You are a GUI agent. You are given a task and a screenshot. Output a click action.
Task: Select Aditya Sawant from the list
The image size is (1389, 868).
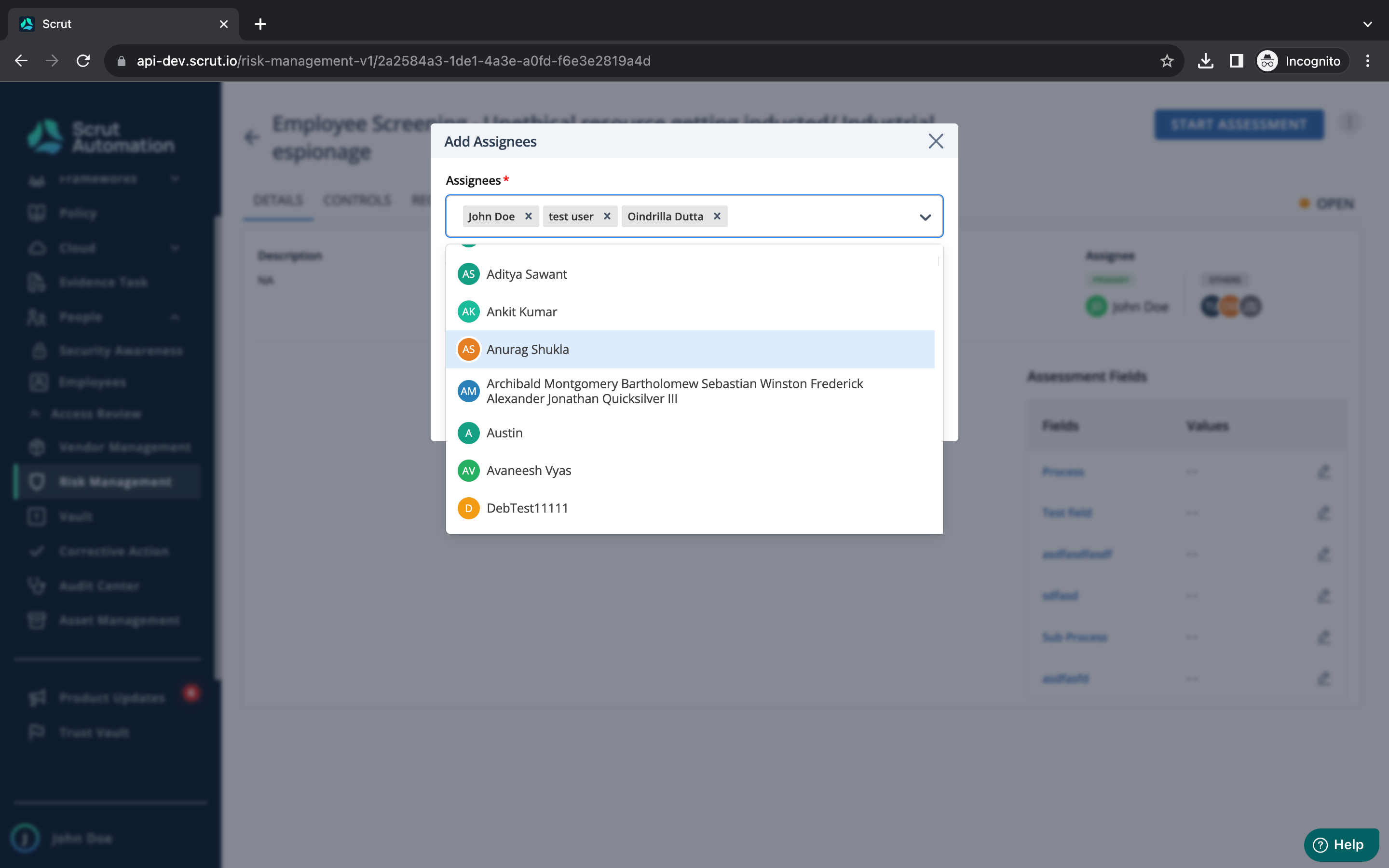click(690, 274)
